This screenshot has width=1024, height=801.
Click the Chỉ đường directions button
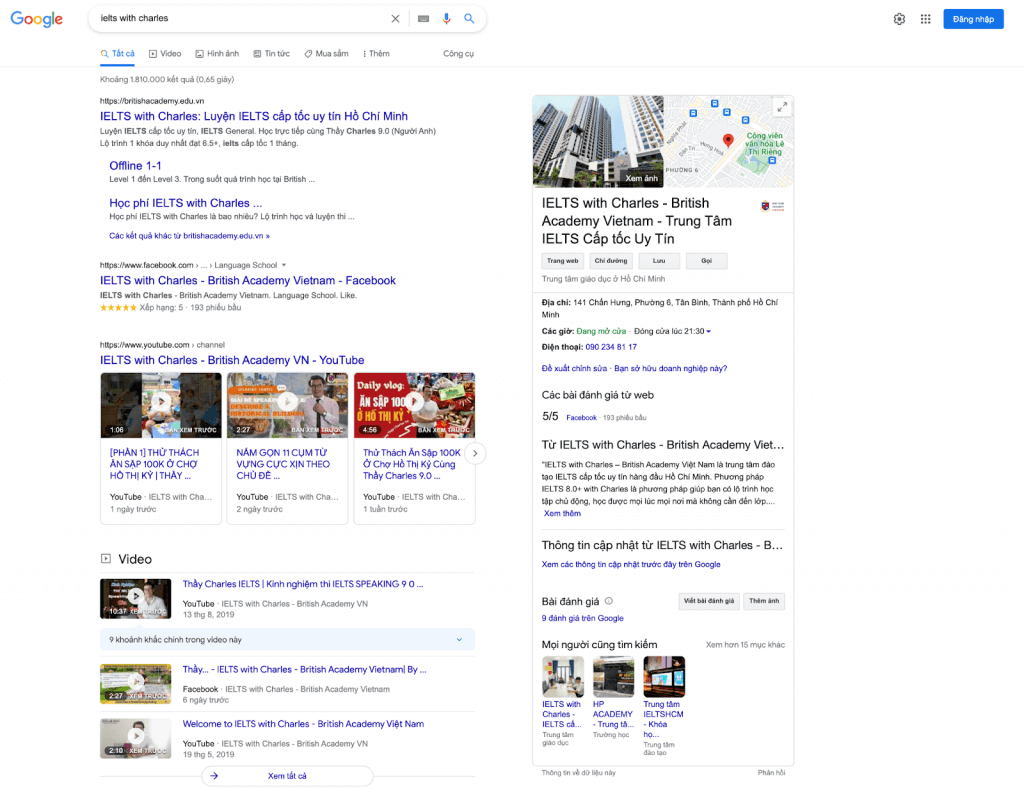(x=611, y=261)
